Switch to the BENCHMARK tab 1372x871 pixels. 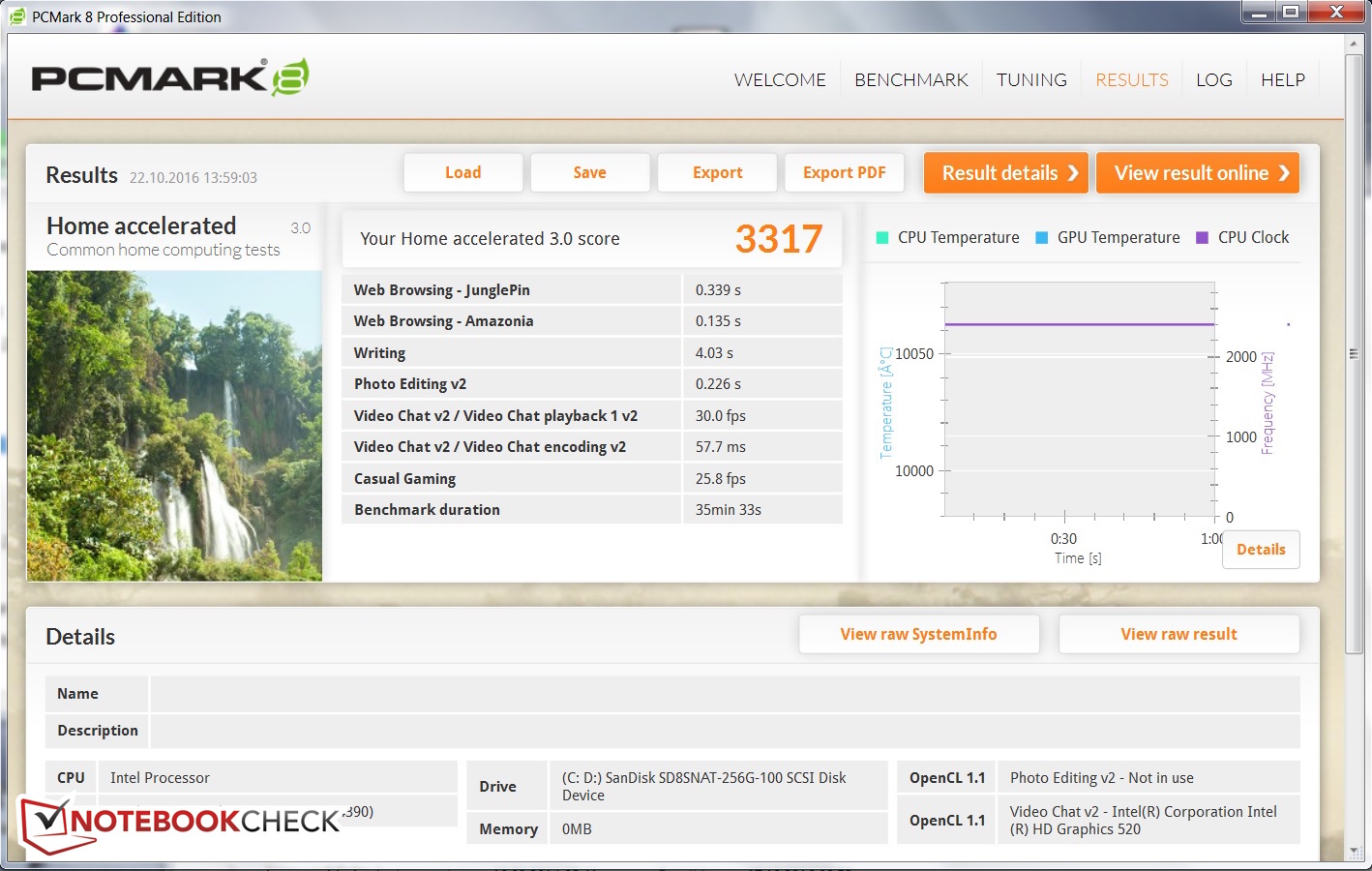tap(911, 80)
